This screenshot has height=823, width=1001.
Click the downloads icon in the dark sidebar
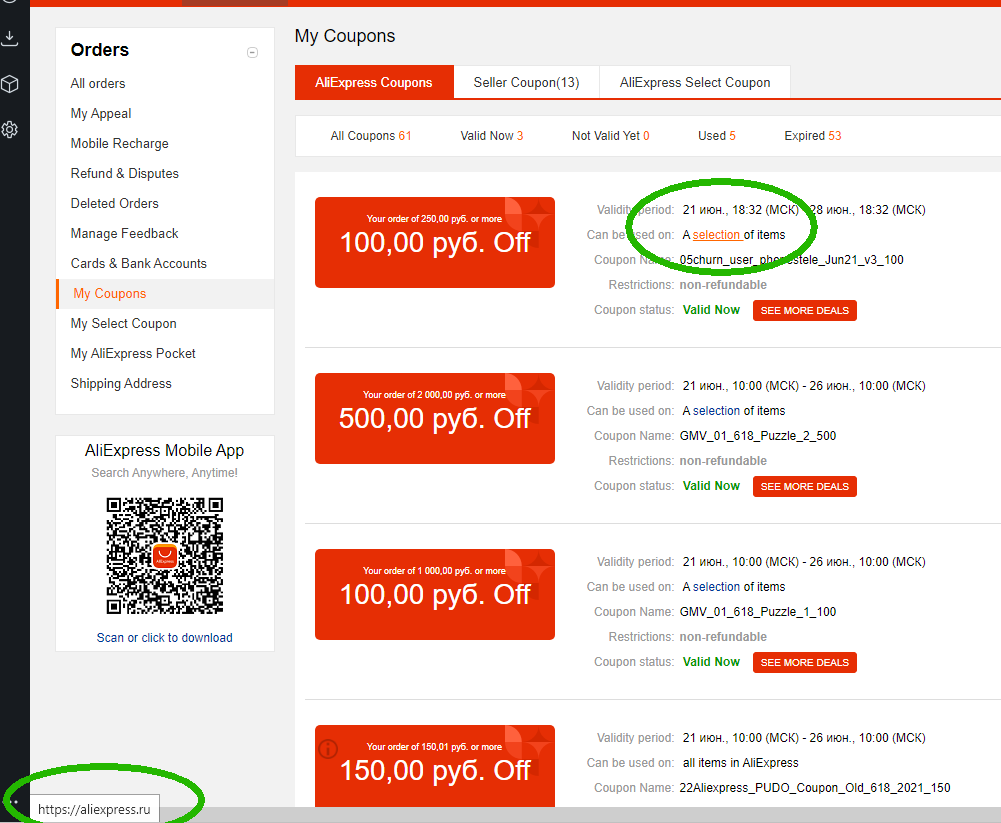(x=10, y=38)
